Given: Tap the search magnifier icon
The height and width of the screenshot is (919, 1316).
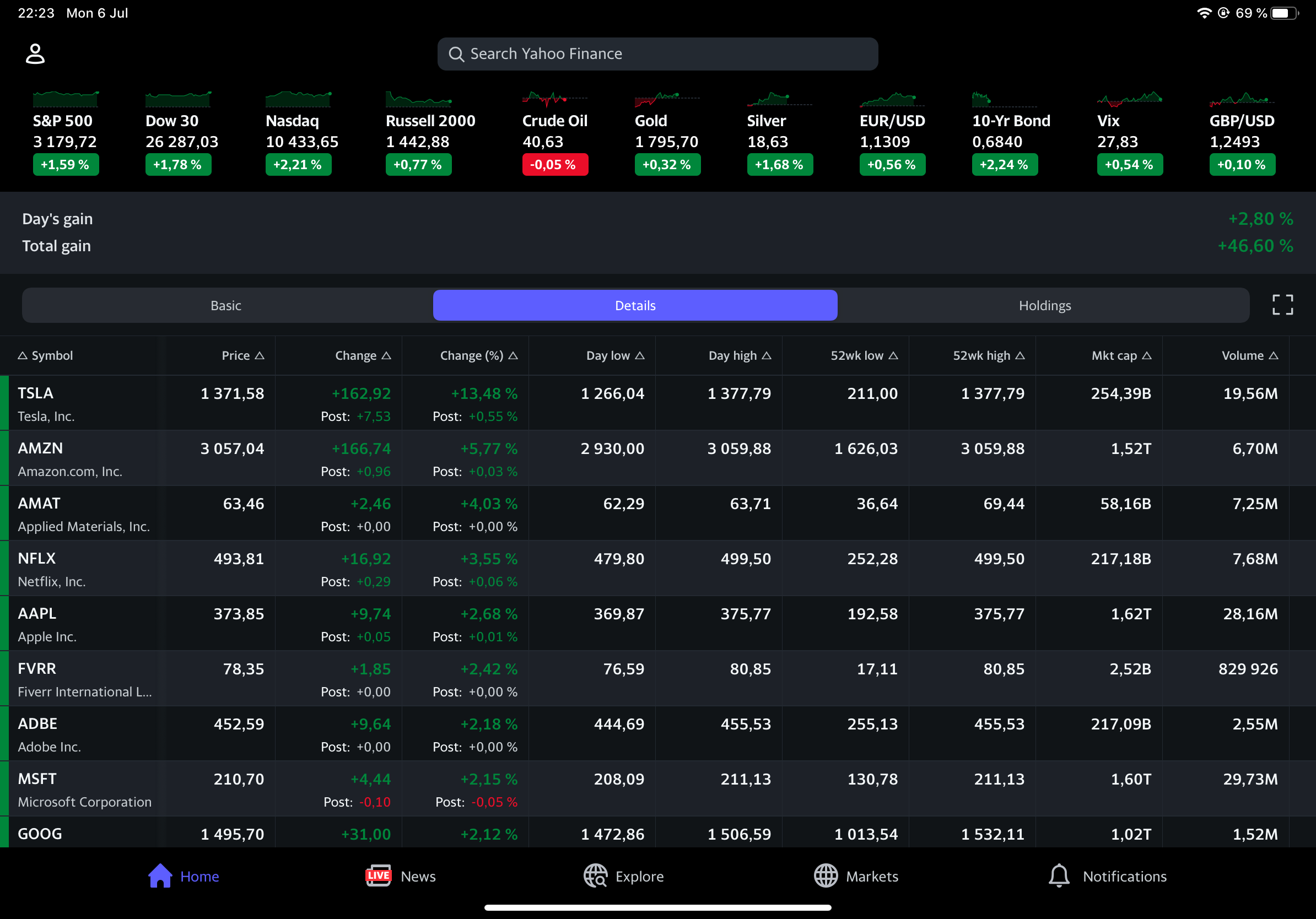Looking at the screenshot, I should click(456, 55).
